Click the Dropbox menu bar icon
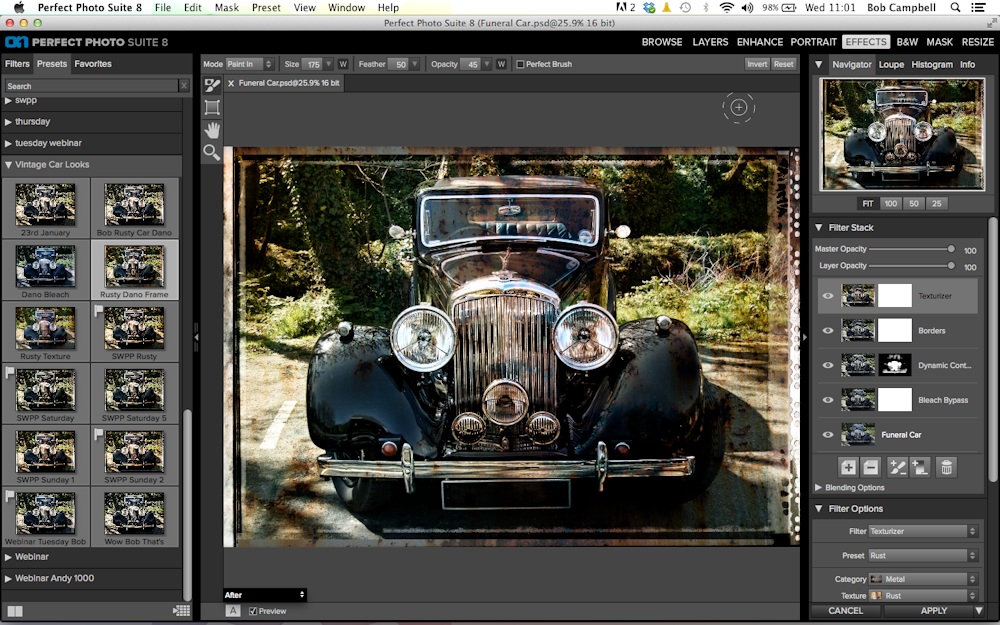Screen dimensions: 1000x625 pyautogui.click(x=650, y=8)
